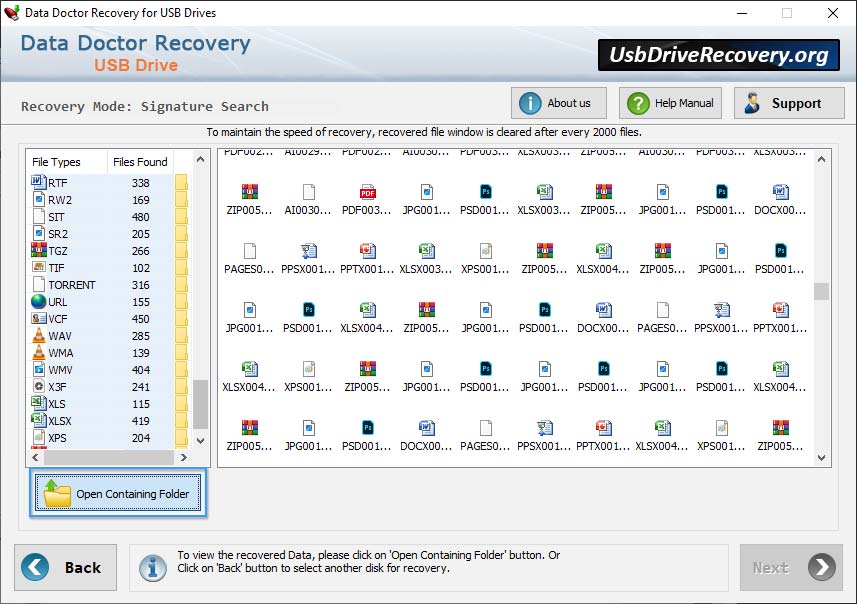Click the Files Found column header
Viewport: 857px width, 604px height.
(x=140, y=162)
